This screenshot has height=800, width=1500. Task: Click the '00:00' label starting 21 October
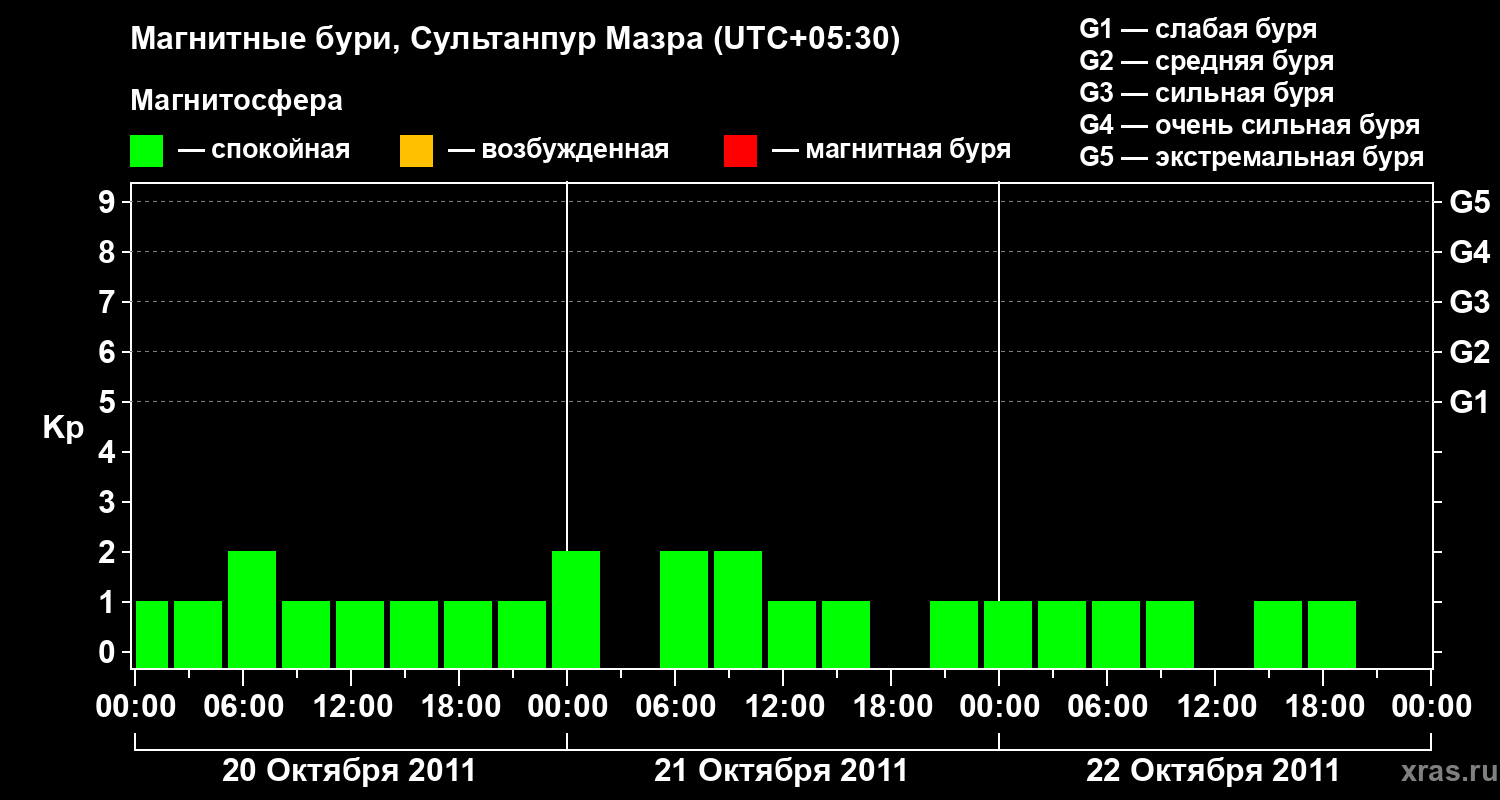point(567,707)
